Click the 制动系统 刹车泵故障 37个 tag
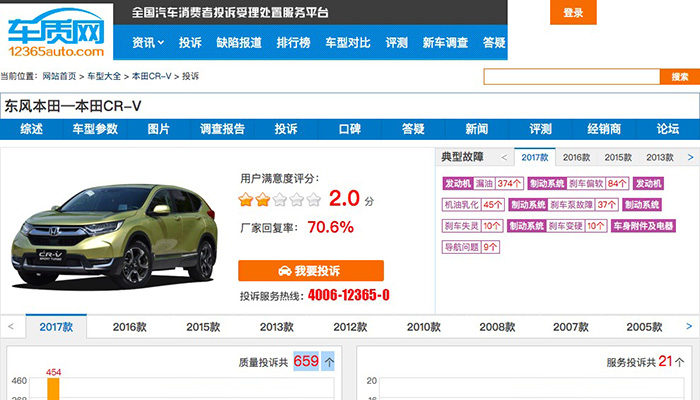The image size is (700, 400). click(563, 205)
